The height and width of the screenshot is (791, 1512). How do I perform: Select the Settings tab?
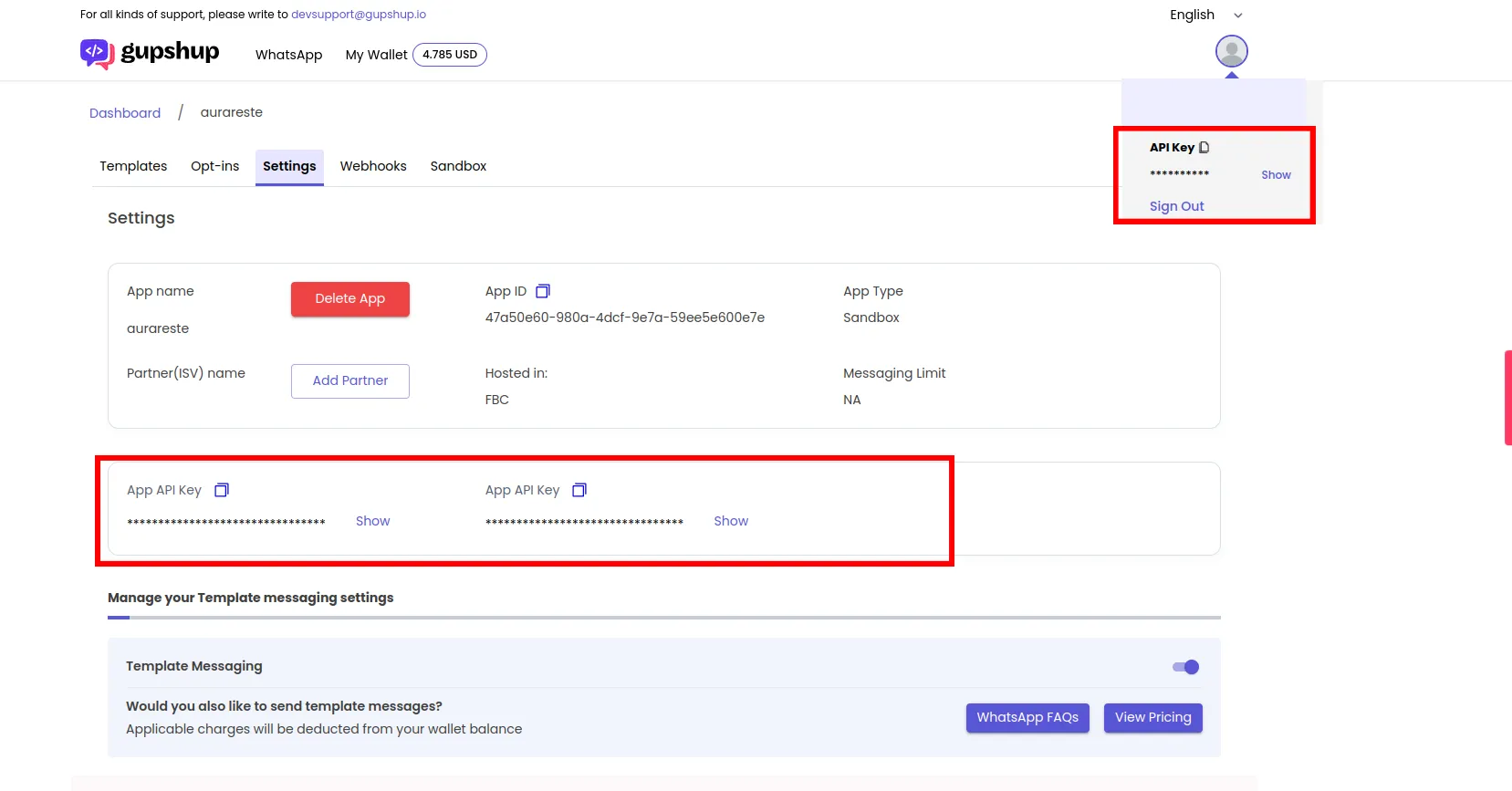point(289,167)
